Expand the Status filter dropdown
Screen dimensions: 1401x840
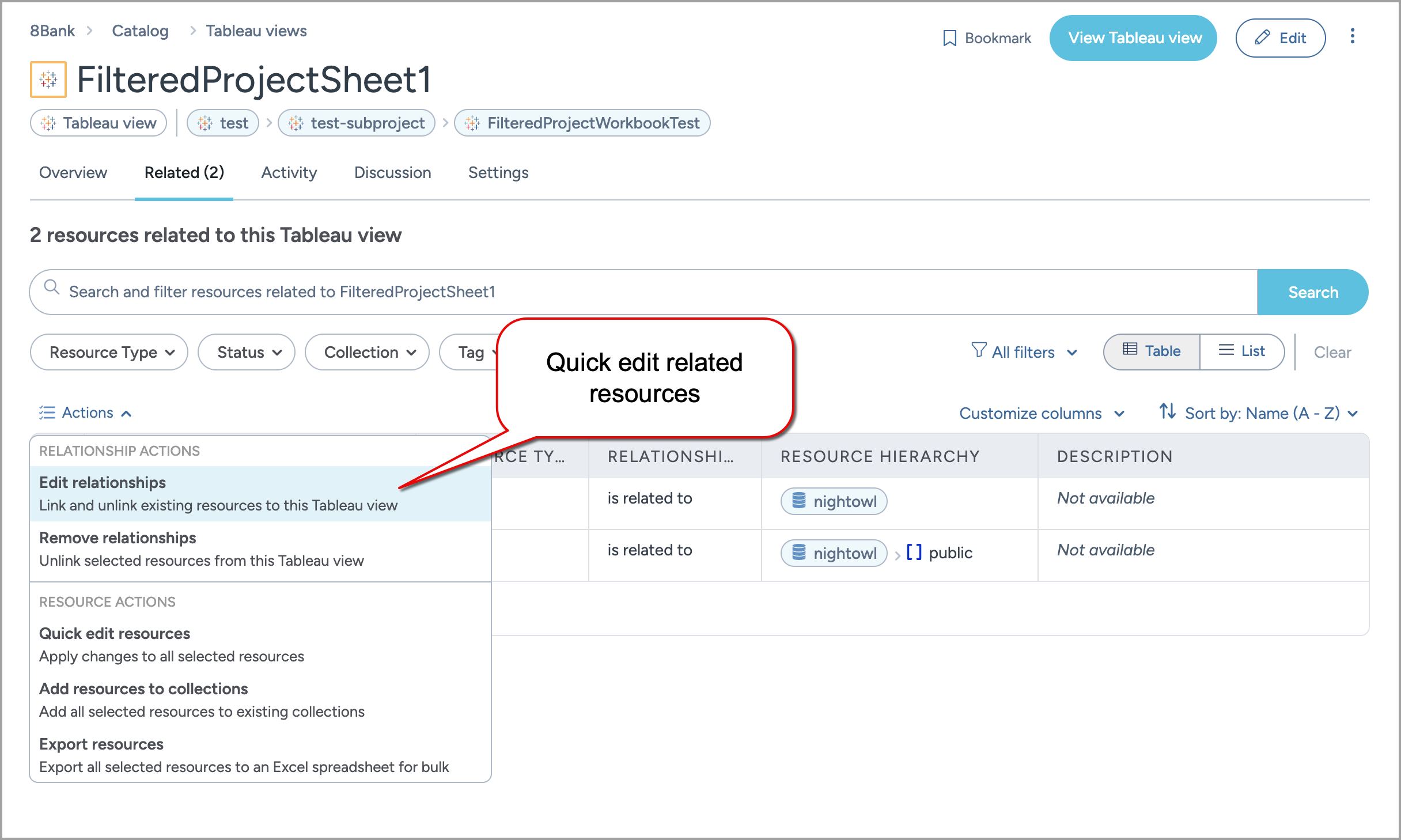pyautogui.click(x=246, y=352)
